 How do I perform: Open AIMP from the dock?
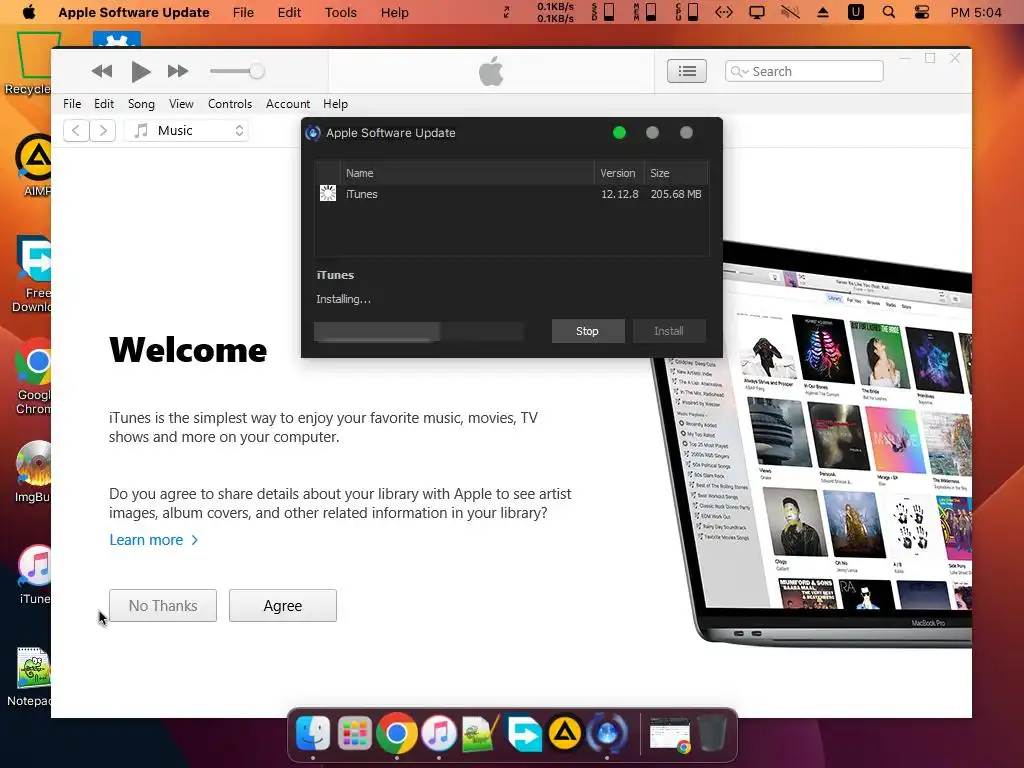[x=565, y=733]
